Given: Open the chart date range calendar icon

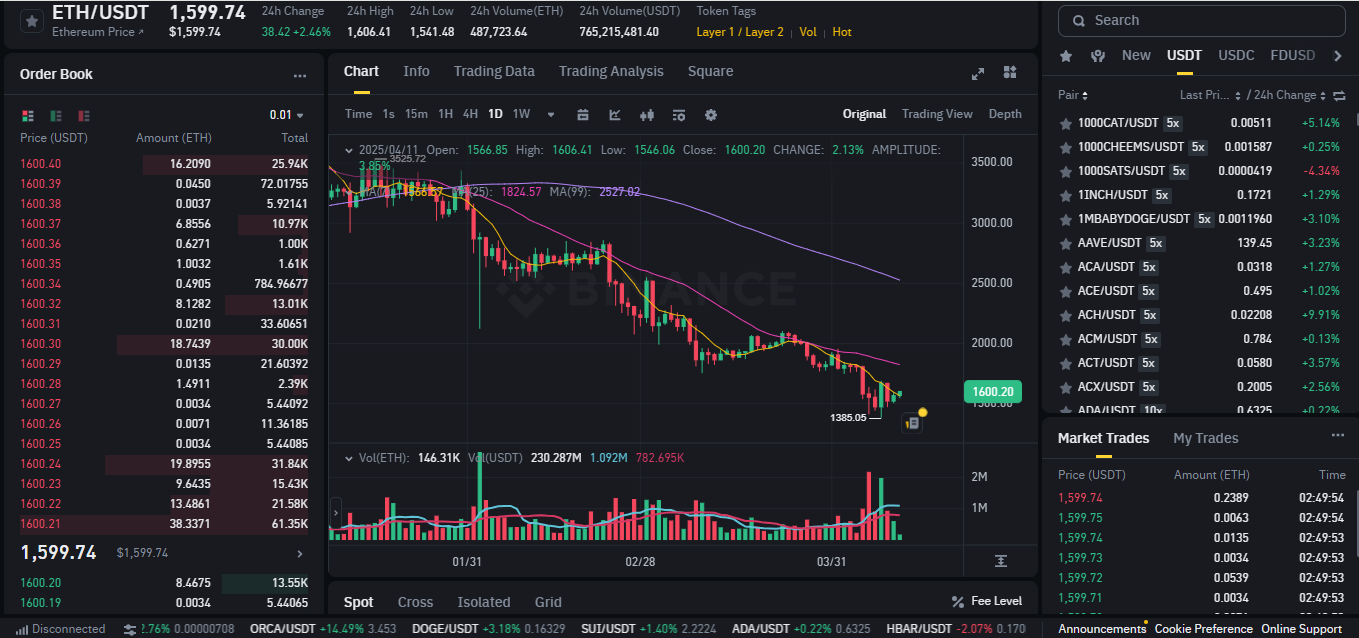Looking at the screenshot, I should pyautogui.click(x=583, y=114).
